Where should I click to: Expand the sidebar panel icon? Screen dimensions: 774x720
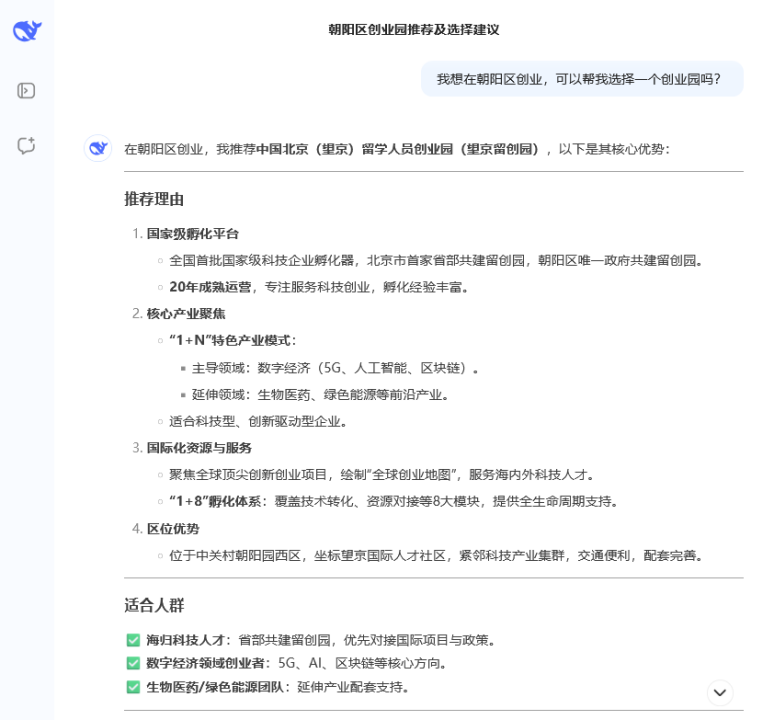point(27,91)
